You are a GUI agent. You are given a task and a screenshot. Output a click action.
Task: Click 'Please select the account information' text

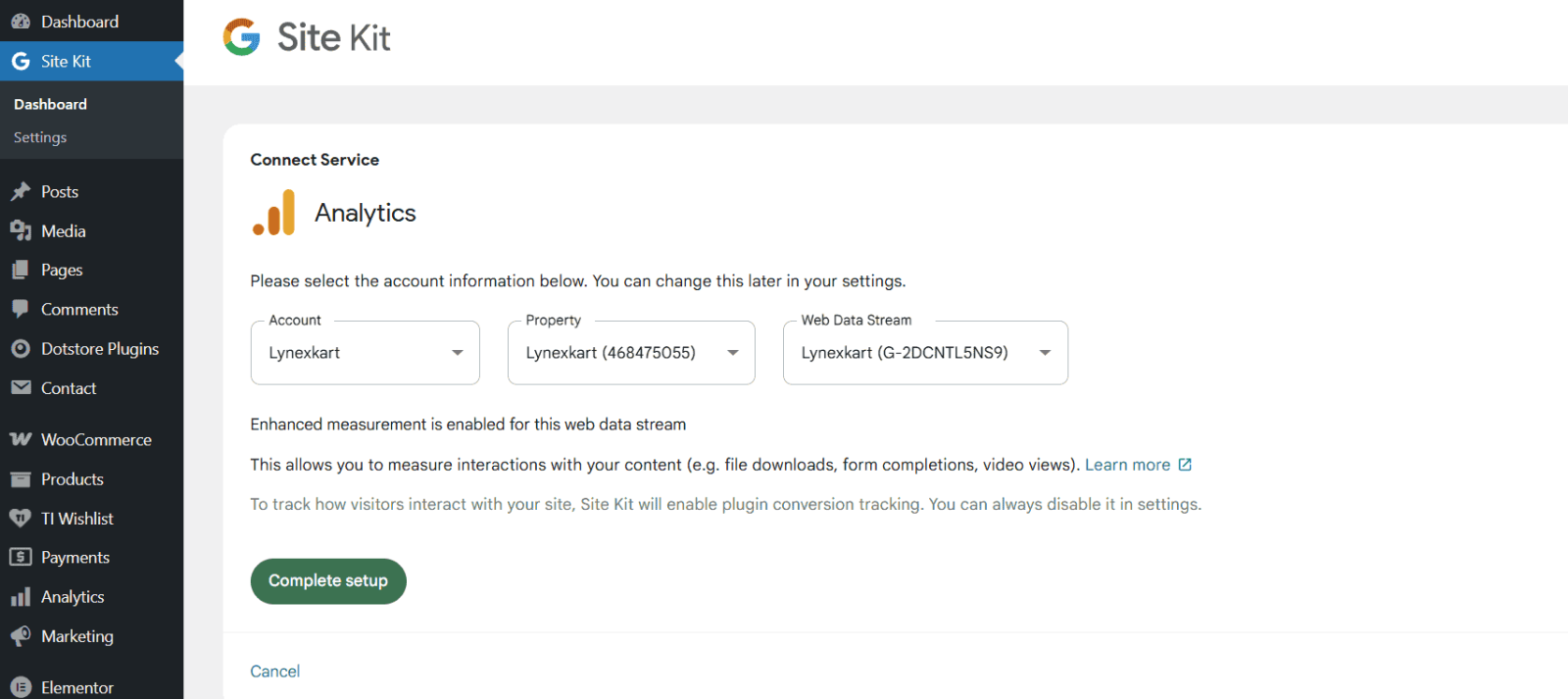(578, 281)
